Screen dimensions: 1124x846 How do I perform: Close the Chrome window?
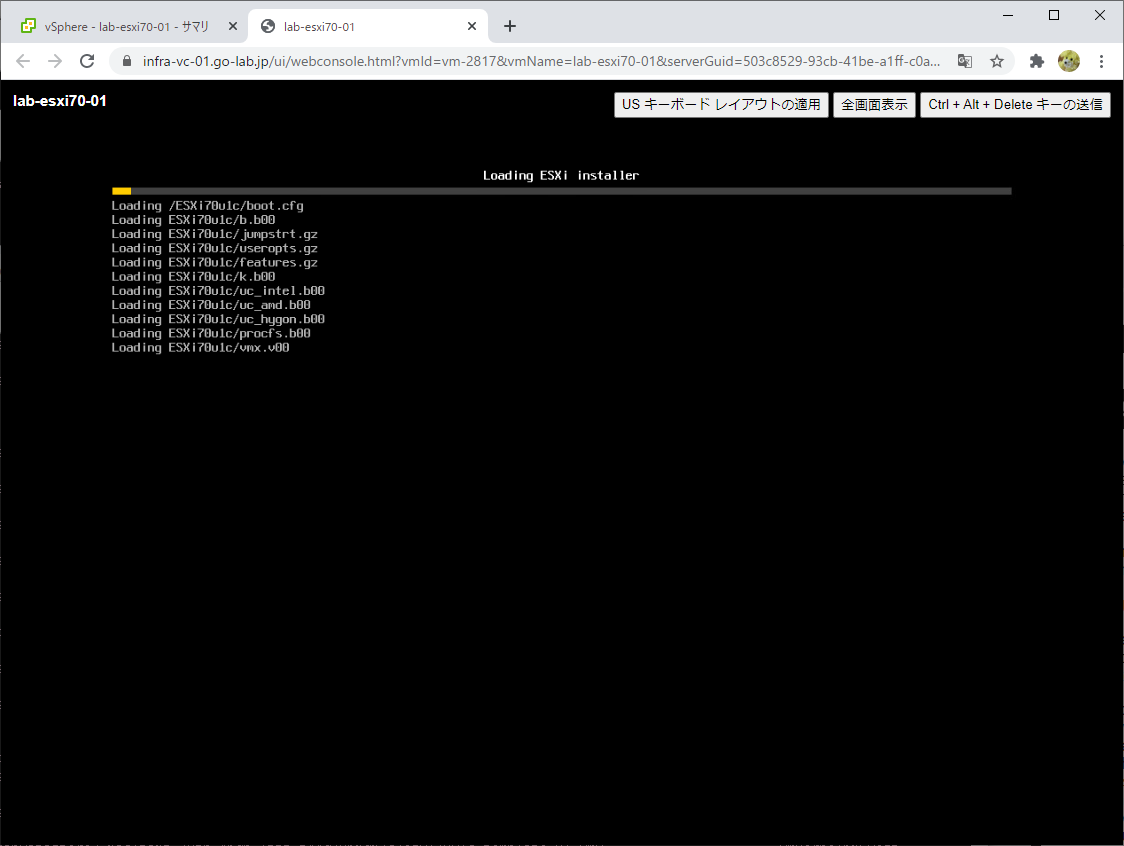point(1100,15)
